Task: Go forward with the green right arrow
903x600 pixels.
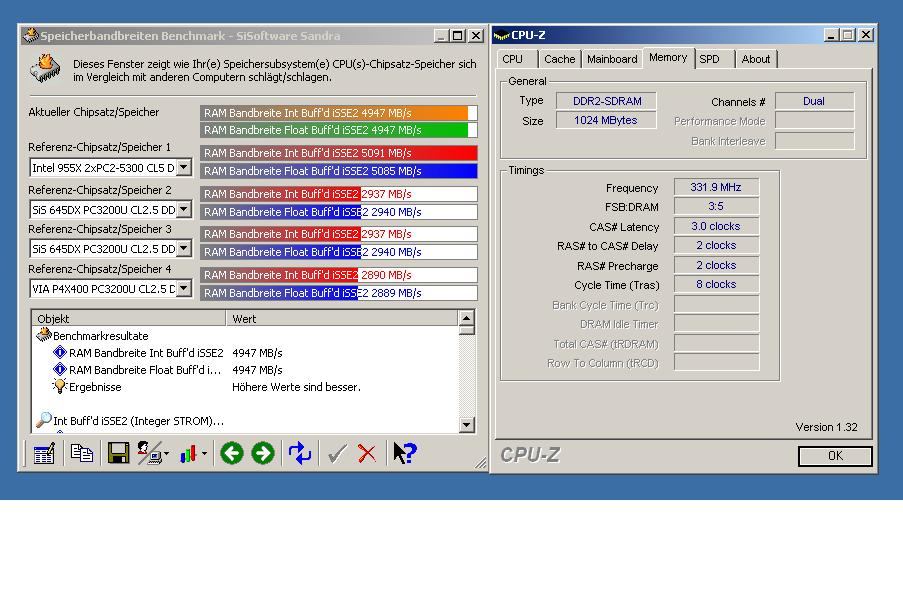Action: pyautogui.click(x=263, y=454)
